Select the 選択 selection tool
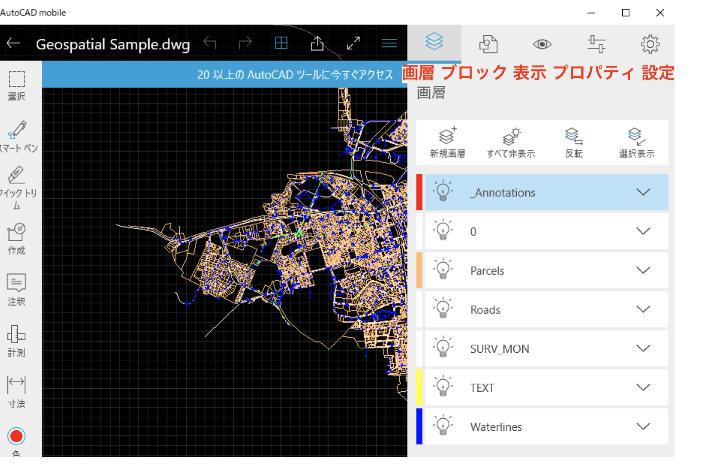 tap(17, 85)
